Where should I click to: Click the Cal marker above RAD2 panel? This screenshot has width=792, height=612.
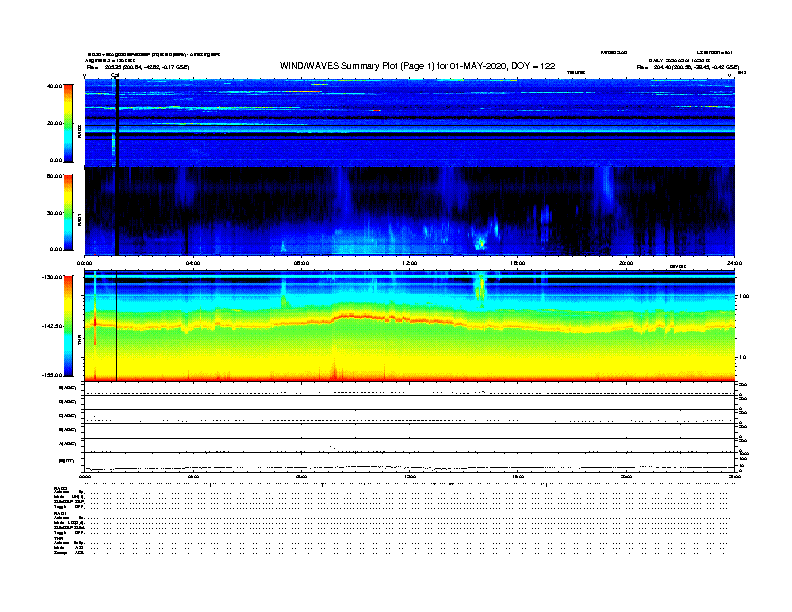tap(115, 75)
